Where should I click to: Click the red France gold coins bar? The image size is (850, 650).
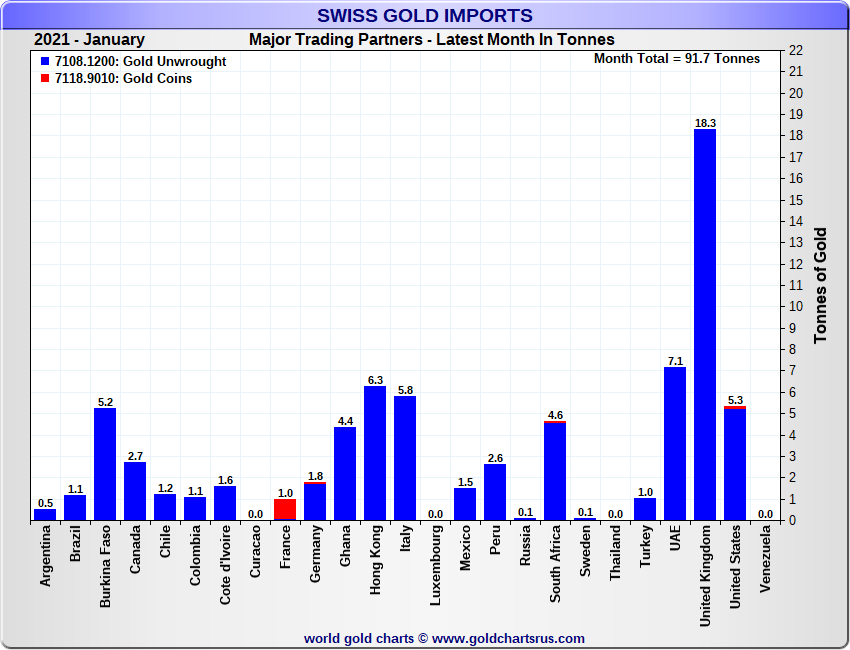(x=285, y=509)
